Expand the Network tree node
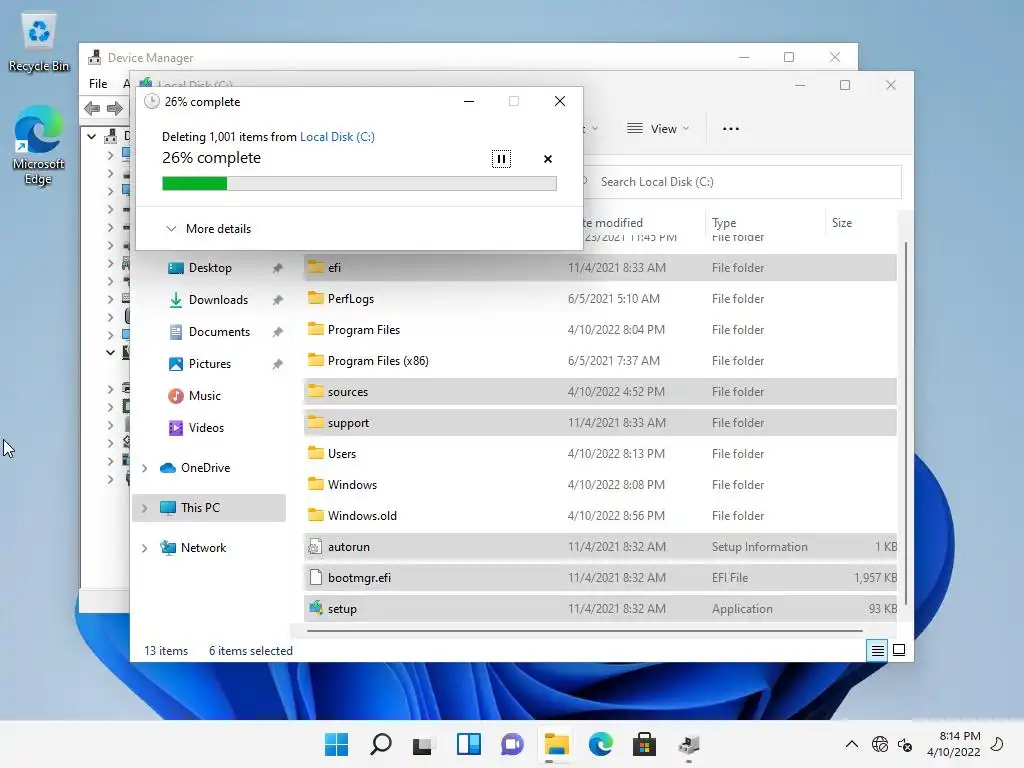The width and height of the screenshot is (1024, 768). click(x=145, y=548)
